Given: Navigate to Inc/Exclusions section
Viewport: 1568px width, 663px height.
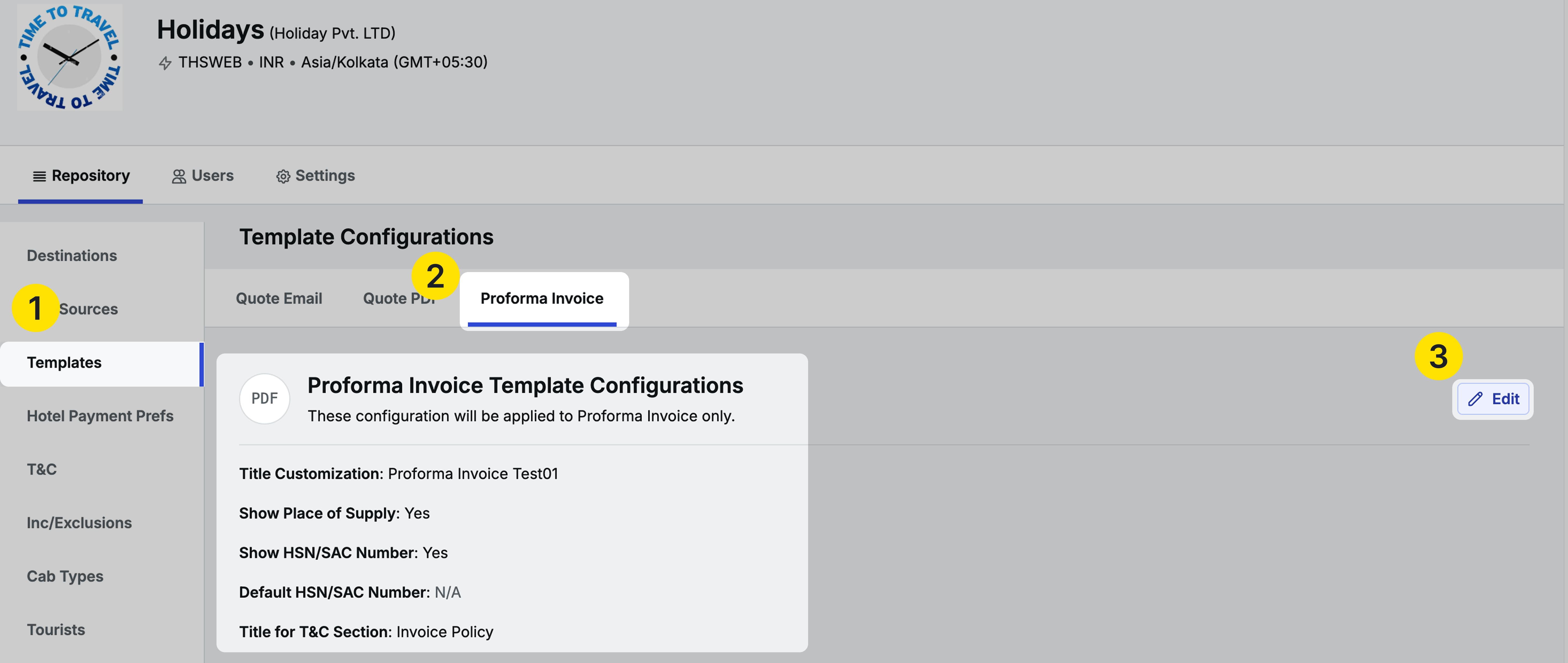Looking at the screenshot, I should 79,523.
